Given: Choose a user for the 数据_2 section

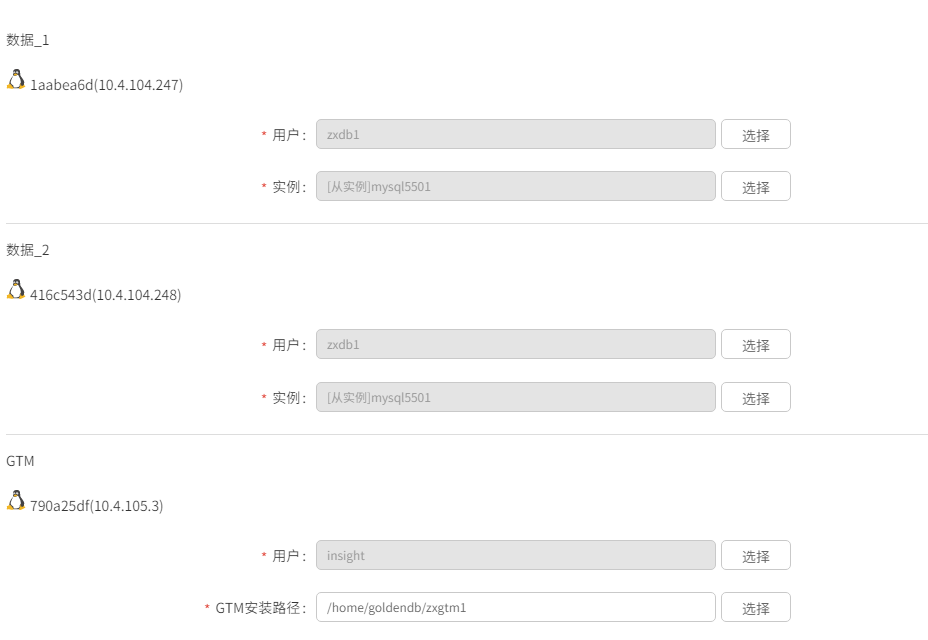Looking at the screenshot, I should [756, 345].
